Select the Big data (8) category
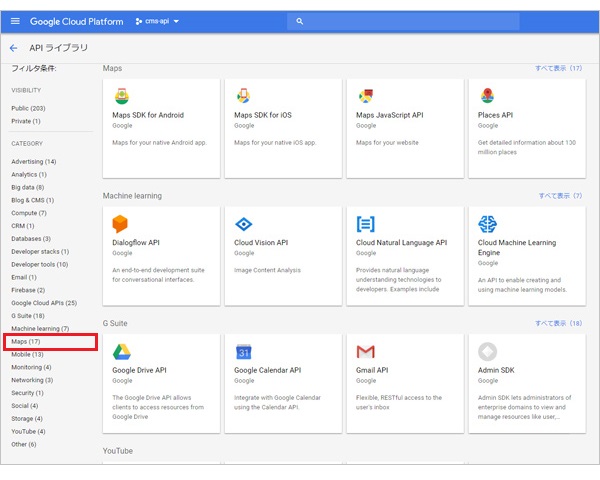 (x=28, y=187)
